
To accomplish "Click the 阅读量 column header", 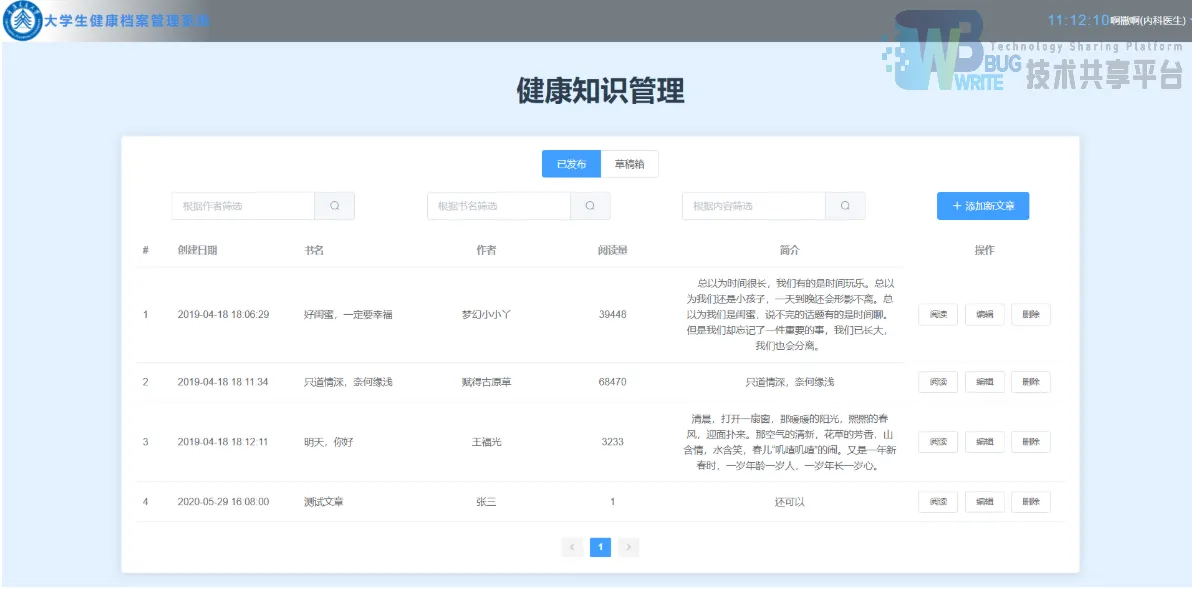I will (x=613, y=251).
